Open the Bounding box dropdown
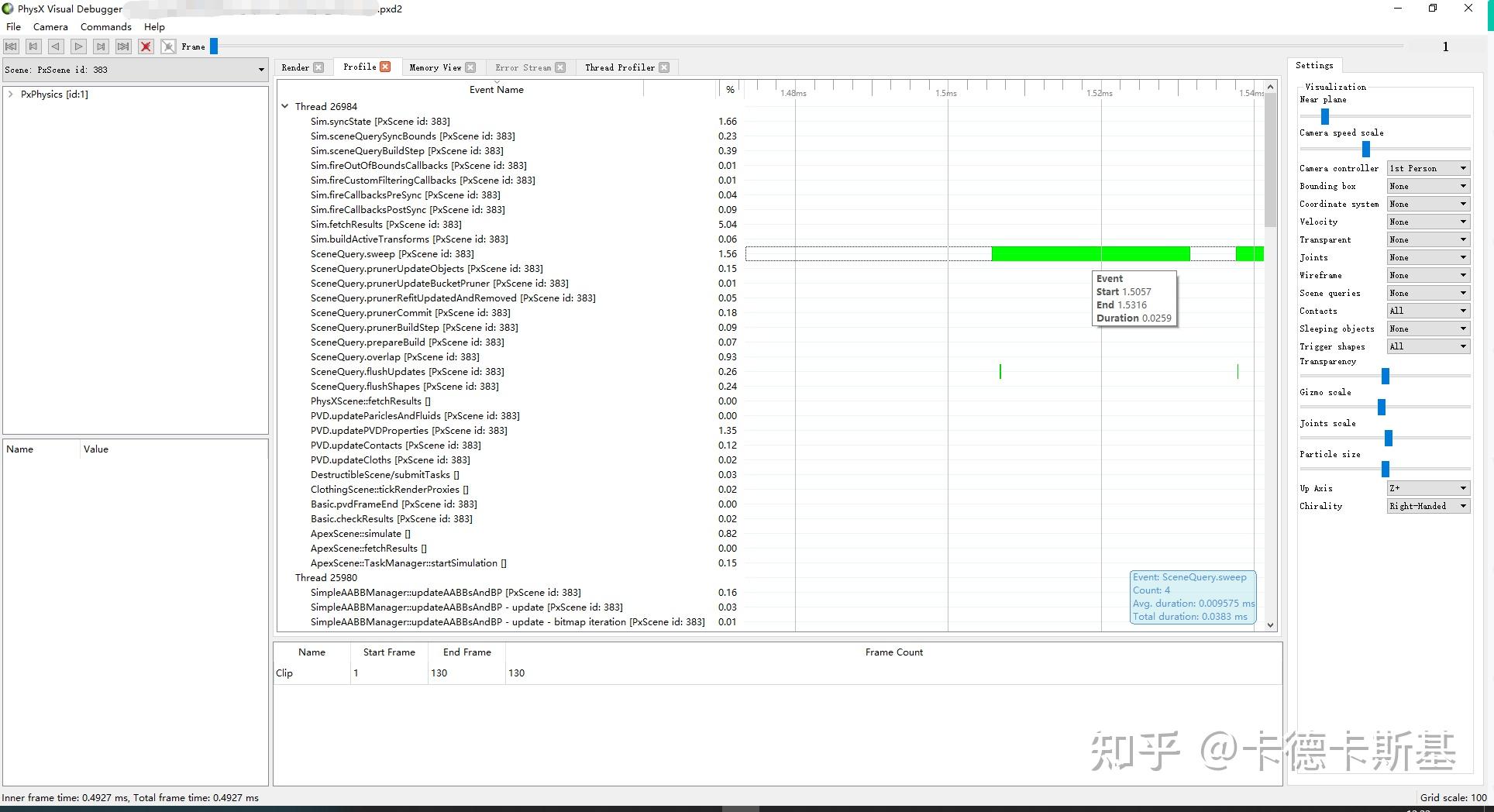This screenshot has width=1494, height=812. 1428,186
